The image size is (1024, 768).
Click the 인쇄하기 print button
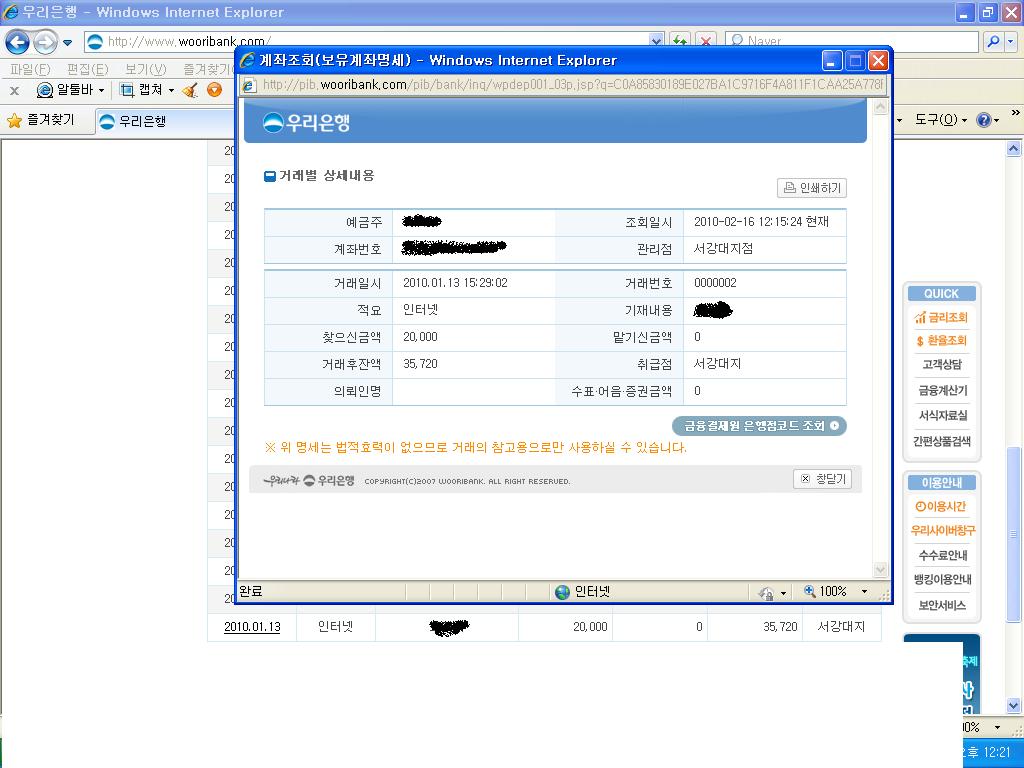(x=812, y=188)
